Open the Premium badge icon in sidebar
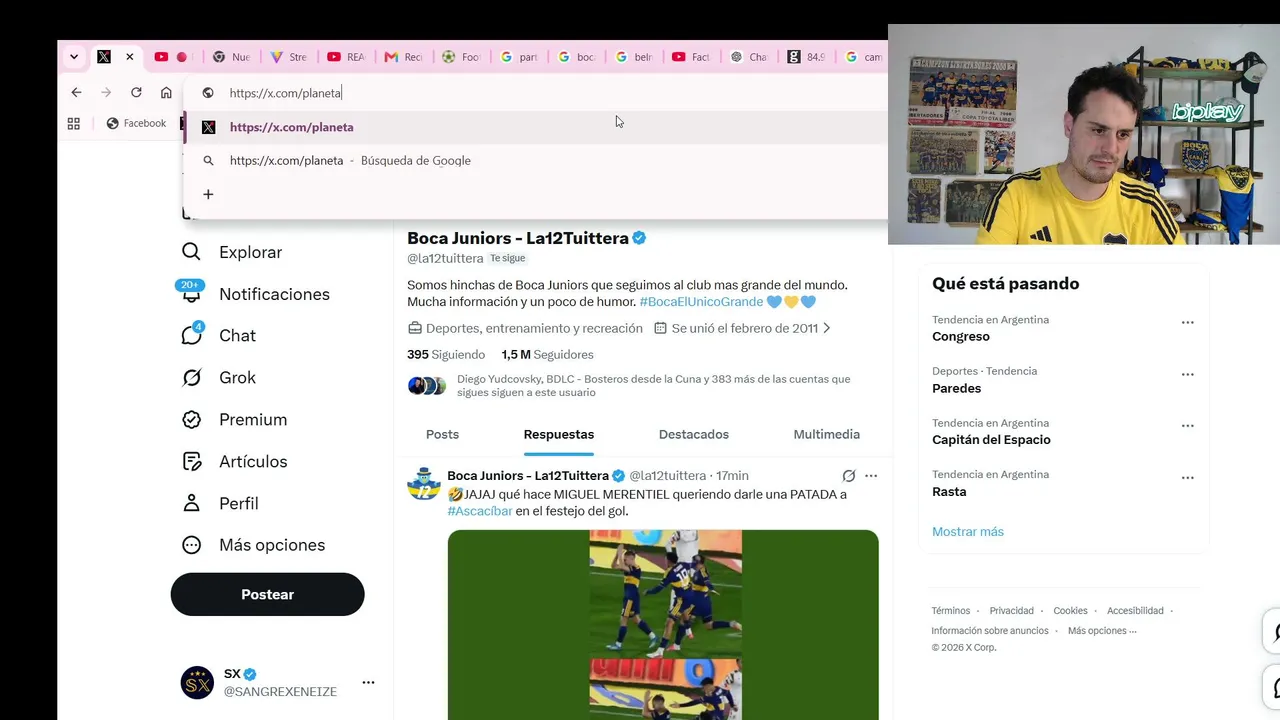The height and width of the screenshot is (720, 1280). 191,420
